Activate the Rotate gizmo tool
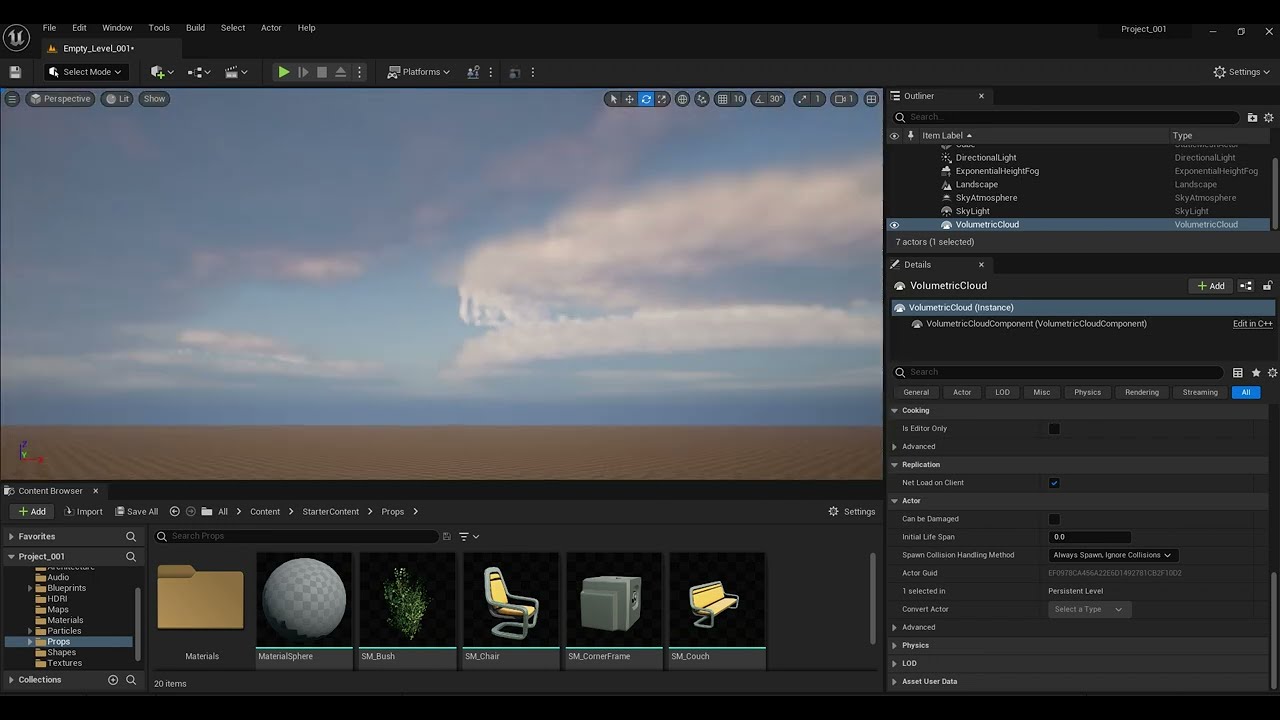The height and width of the screenshot is (720, 1280). (646, 99)
